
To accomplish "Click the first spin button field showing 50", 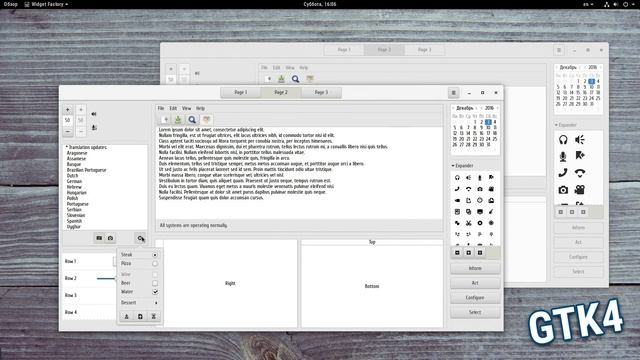I will coord(68,120).
